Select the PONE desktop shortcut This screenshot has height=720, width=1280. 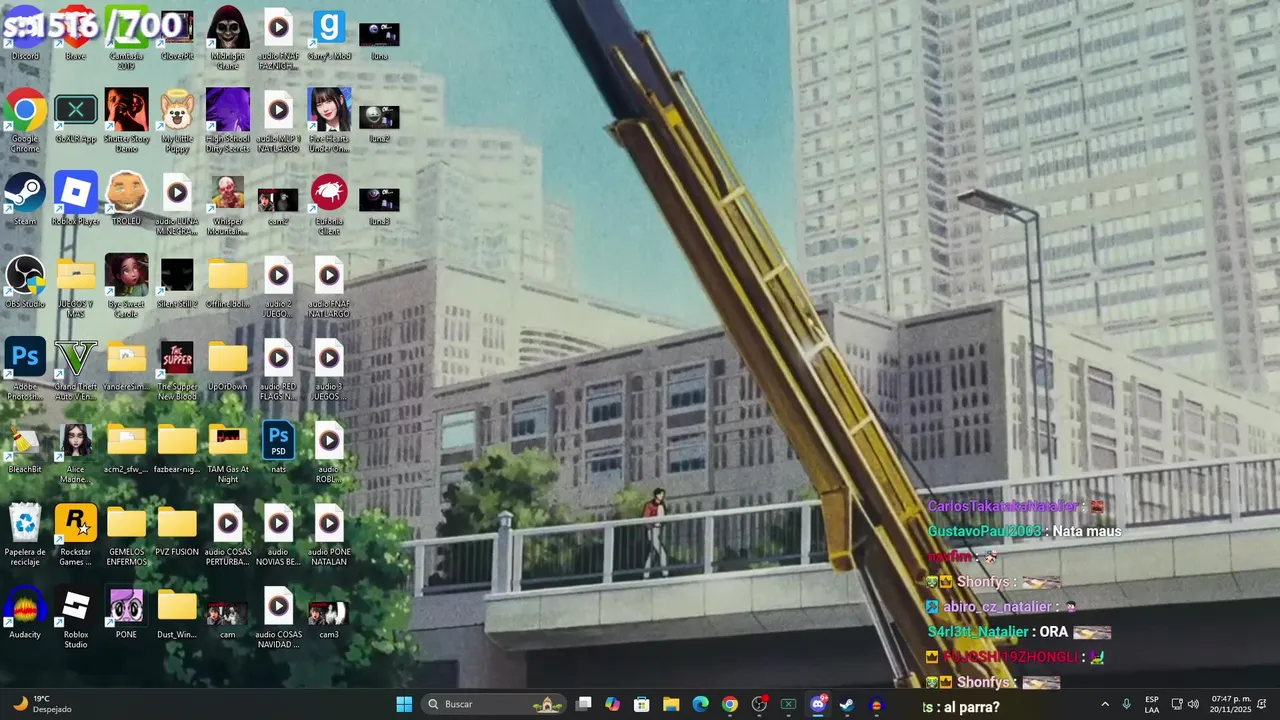coord(126,613)
